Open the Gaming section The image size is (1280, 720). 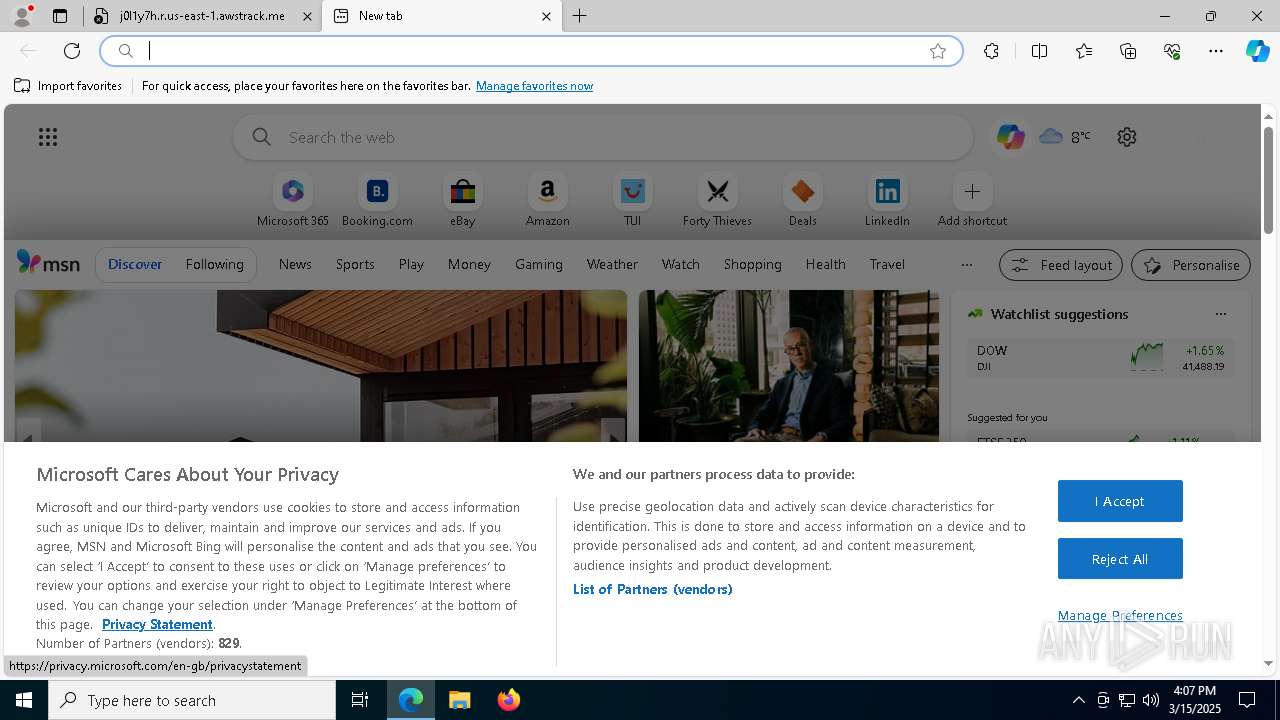538,264
